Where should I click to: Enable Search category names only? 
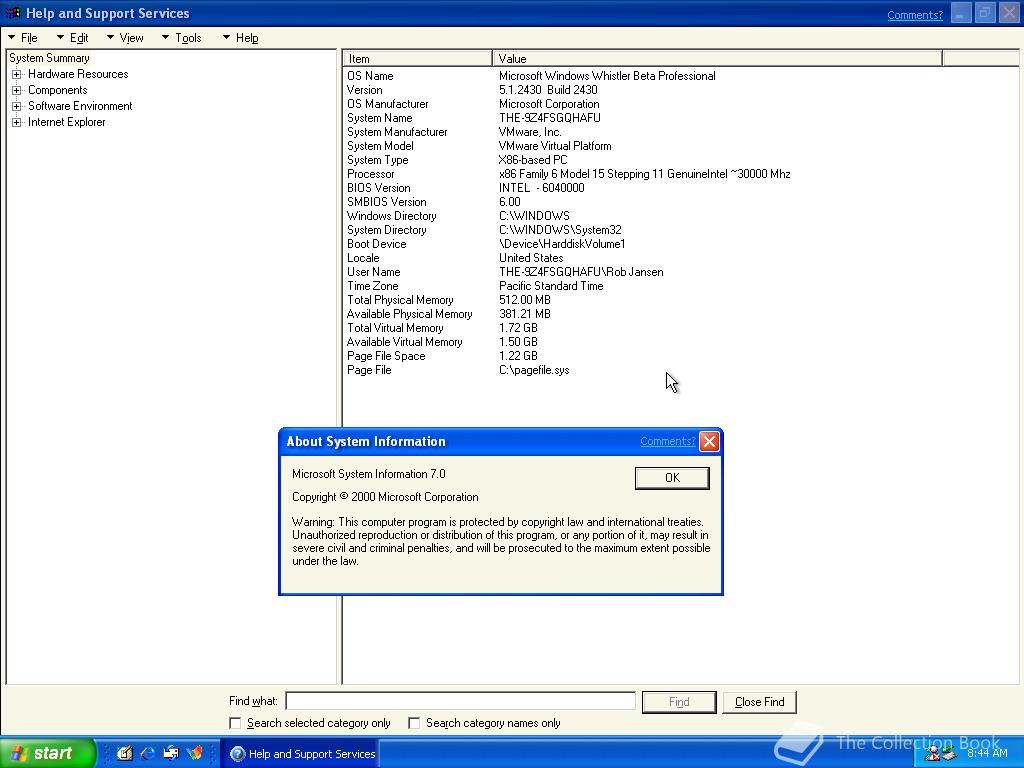[x=414, y=723]
